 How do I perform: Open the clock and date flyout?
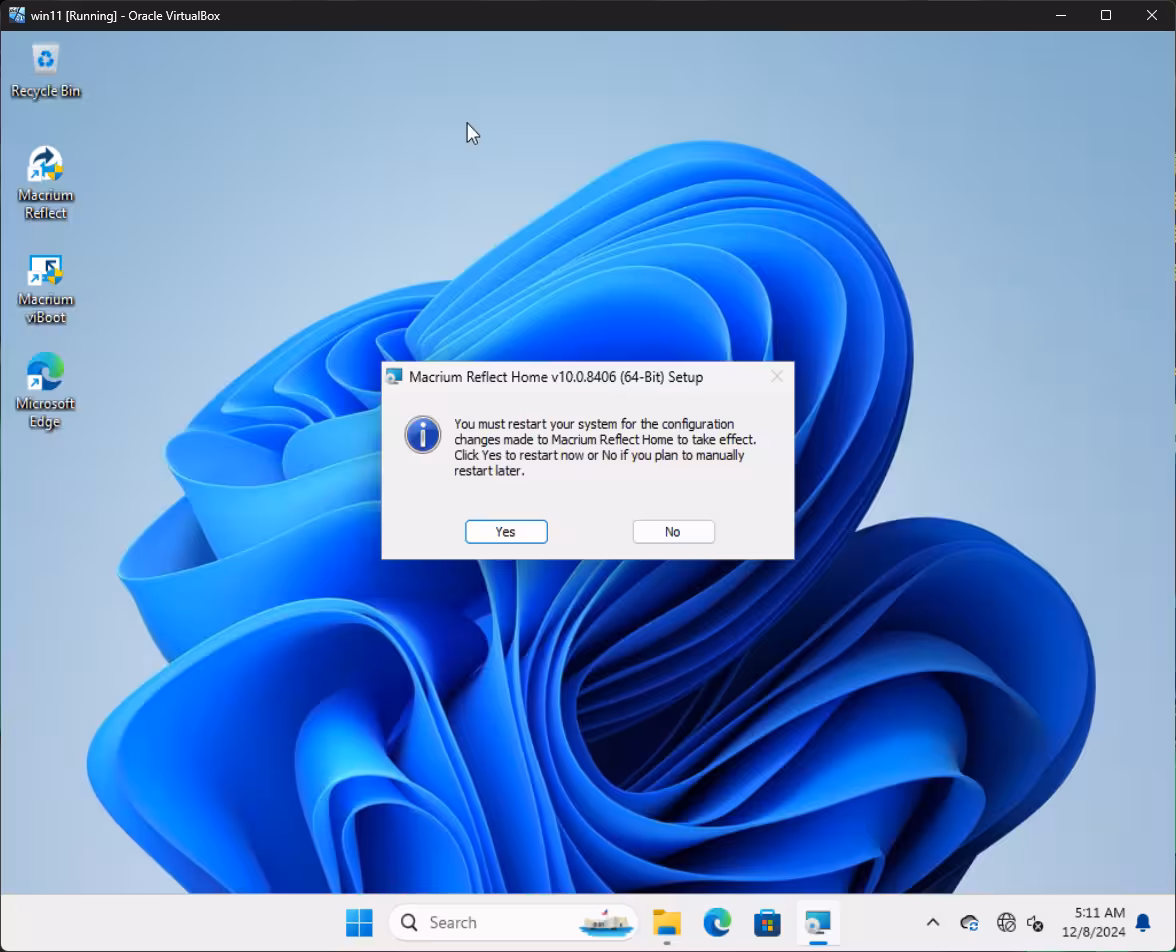coord(1093,922)
